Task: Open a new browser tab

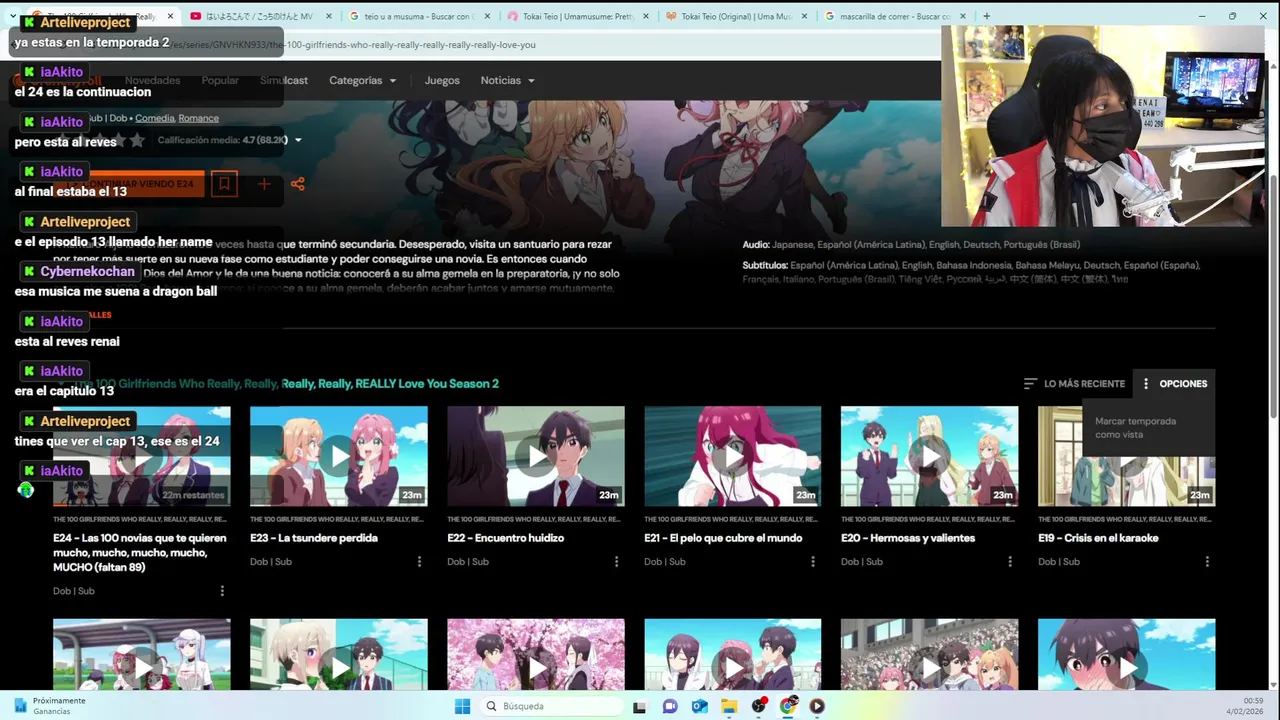Action: click(987, 16)
